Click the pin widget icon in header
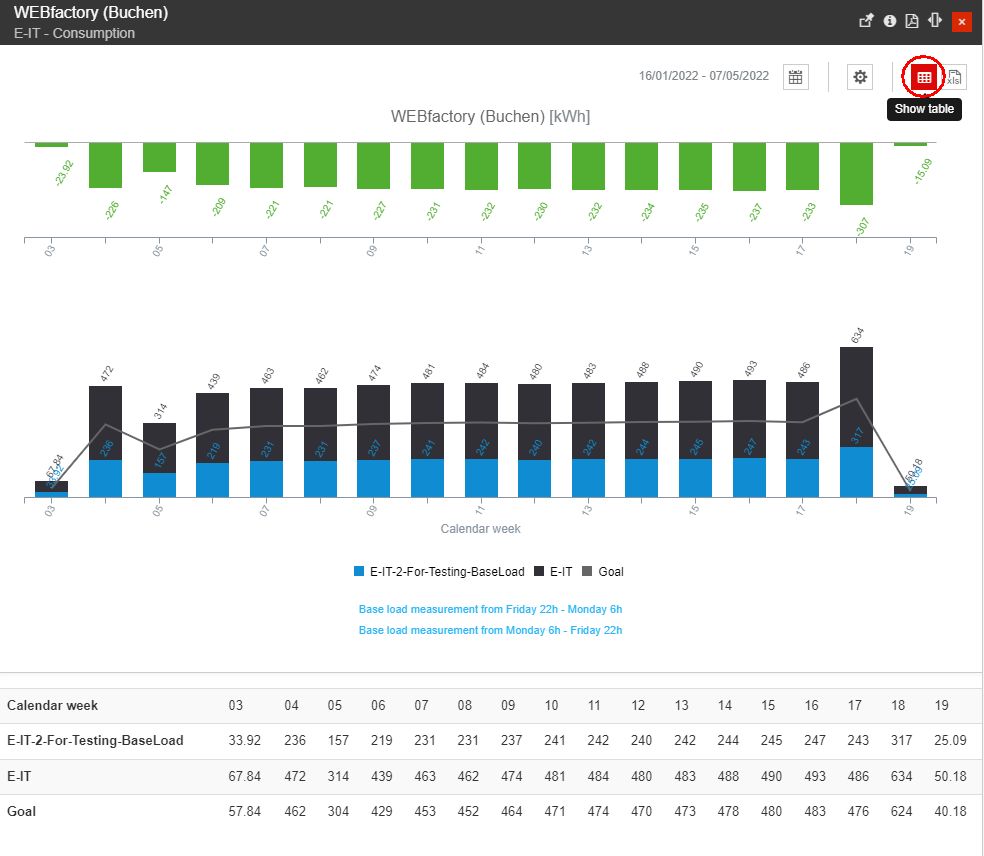Screen dimensions: 984x856 tap(866, 21)
